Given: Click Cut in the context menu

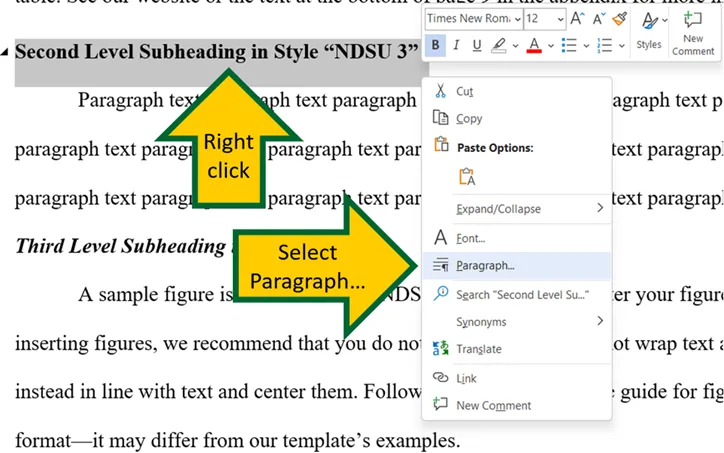Looking at the screenshot, I should click(x=464, y=91).
